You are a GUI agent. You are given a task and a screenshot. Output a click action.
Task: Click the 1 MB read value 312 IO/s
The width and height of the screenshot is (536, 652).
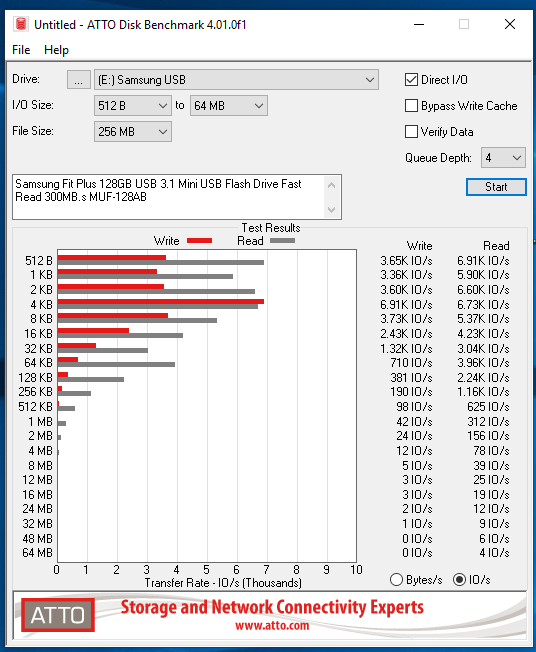488,422
